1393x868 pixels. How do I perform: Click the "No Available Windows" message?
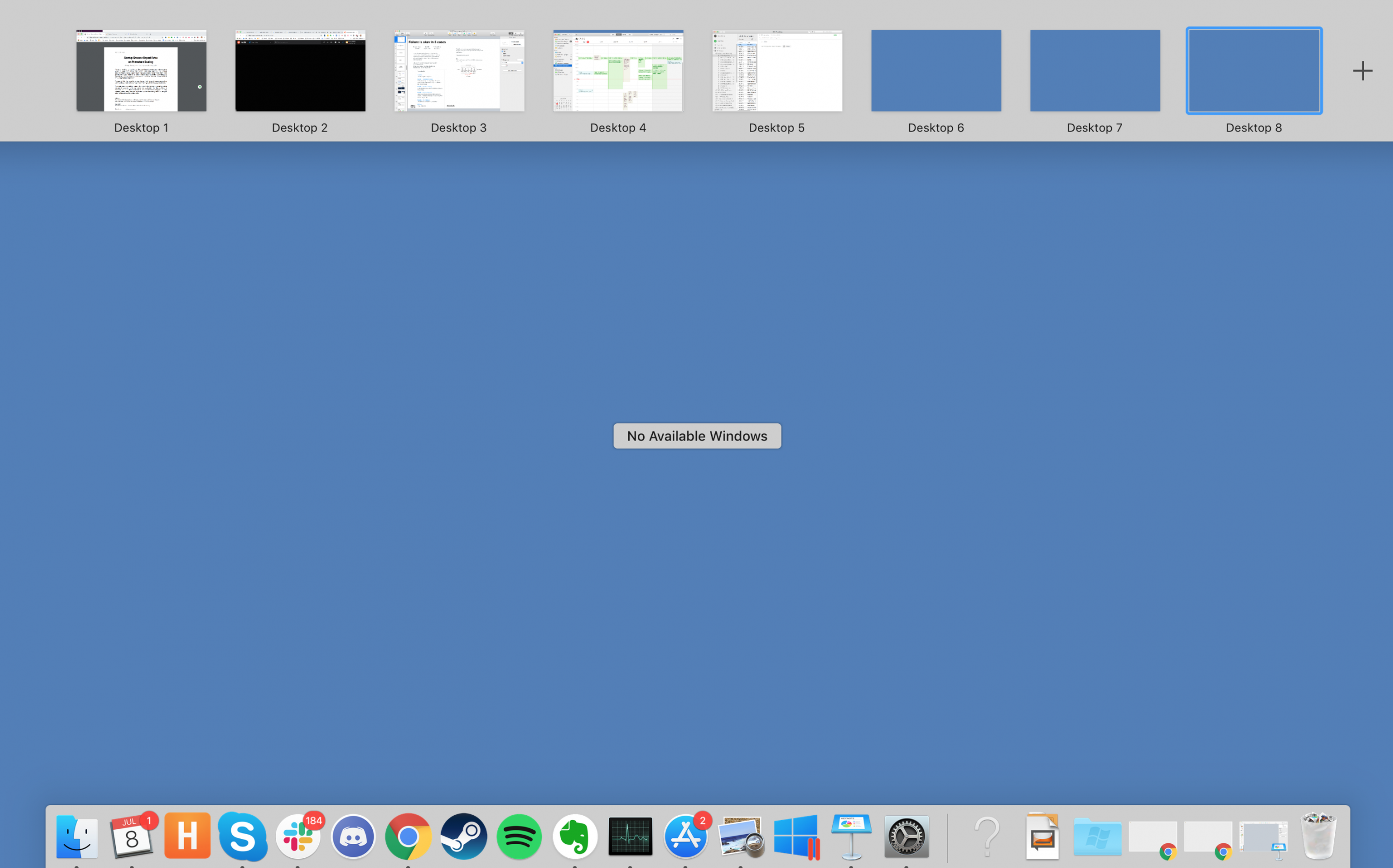[x=697, y=436]
